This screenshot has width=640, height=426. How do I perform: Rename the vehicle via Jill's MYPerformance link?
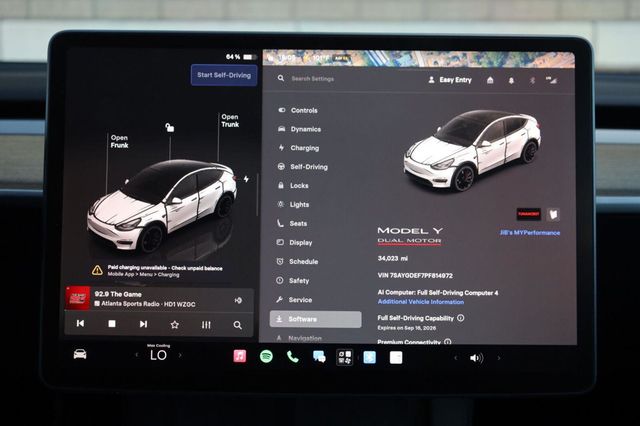coord(530,233)
